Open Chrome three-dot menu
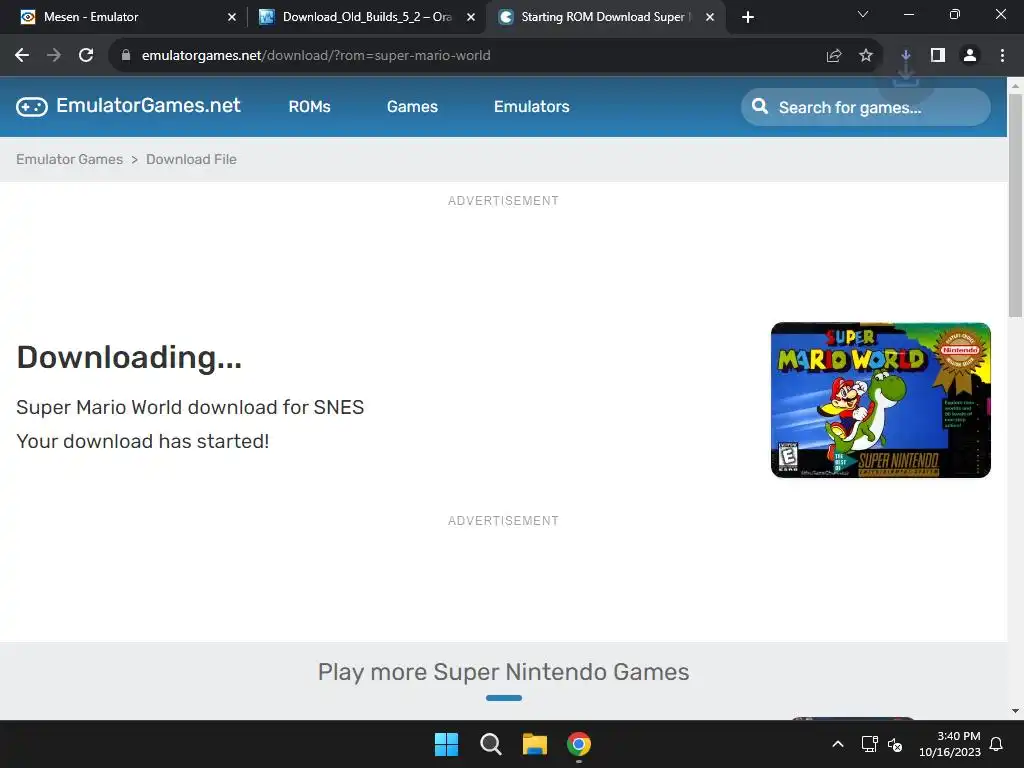This screenshot has height=768, width=1024. (x=1002, y=56)
